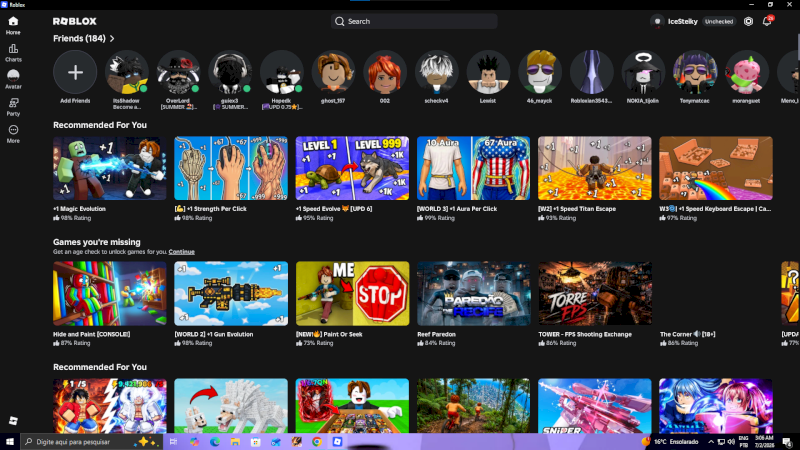Open the Robux icon near the username
The width and height of the screenshot is (800, 450).
point(748,21)
